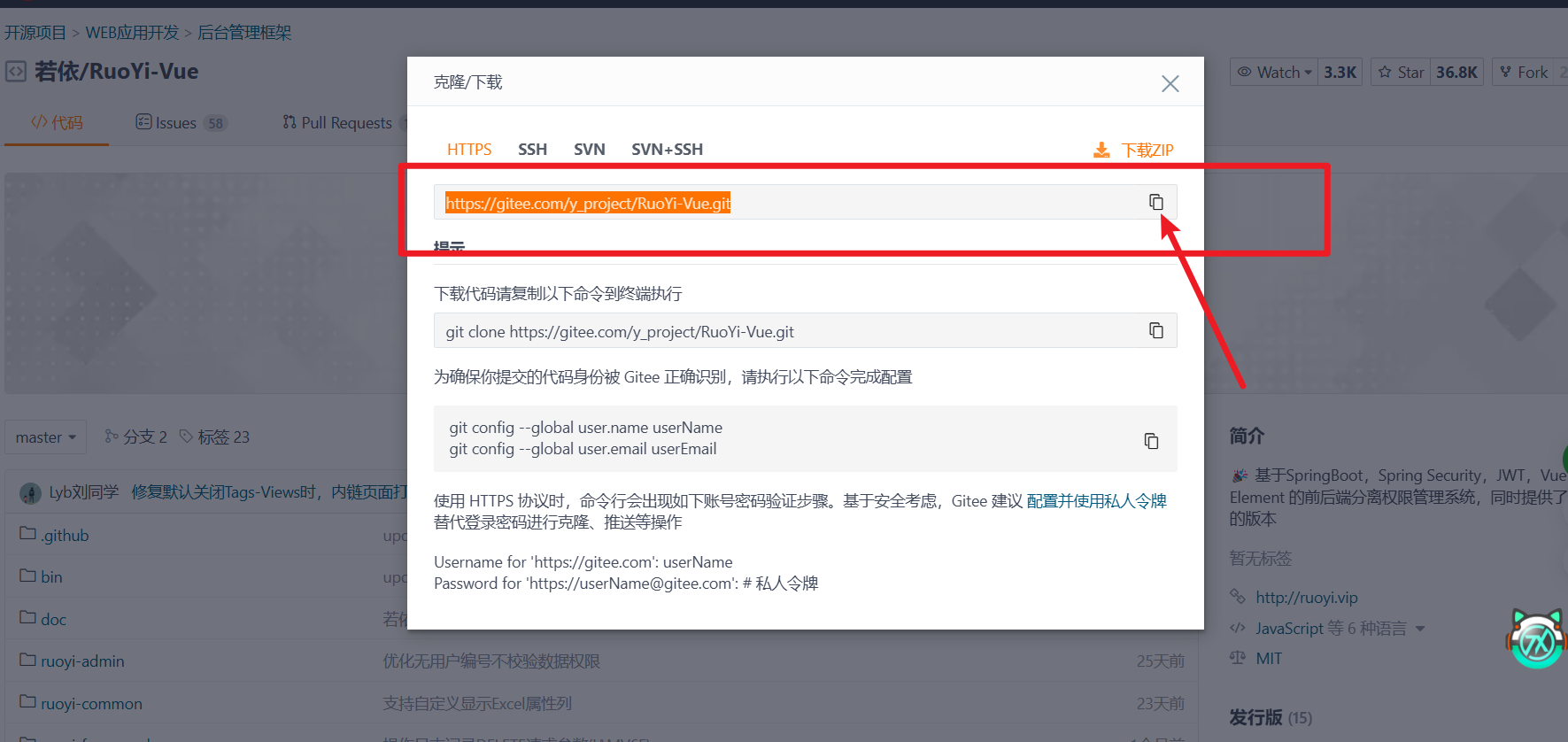Click the Issues count badge 58

(215, 123)
